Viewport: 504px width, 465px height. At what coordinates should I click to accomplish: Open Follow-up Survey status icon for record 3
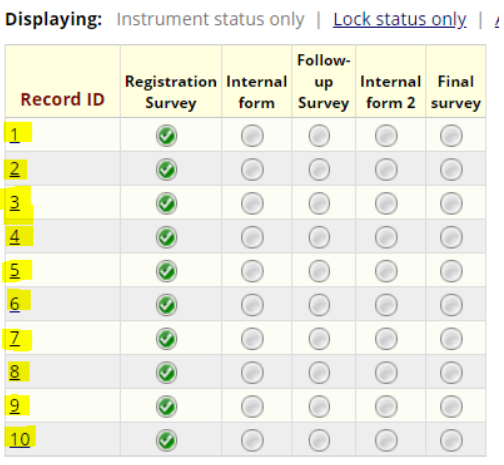(x=319, y=203)
